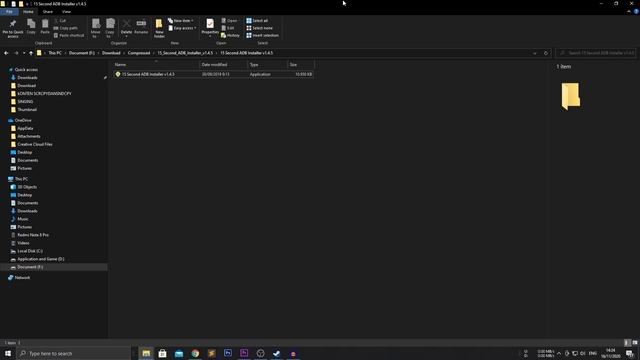Open Properties from the ribbon
The image size is (640, 360).
(210, 27)
